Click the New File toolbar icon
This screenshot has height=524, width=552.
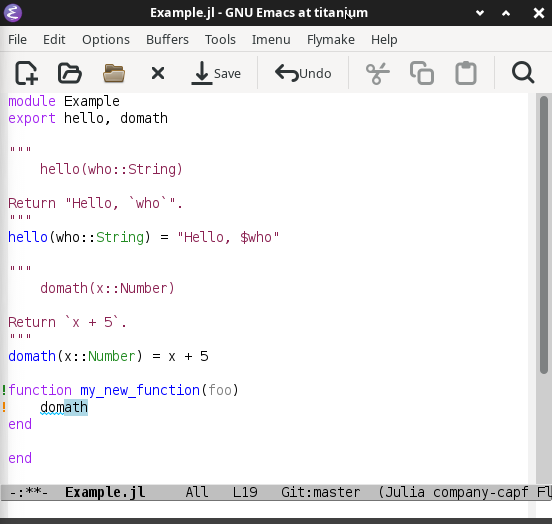coord(26,73)
